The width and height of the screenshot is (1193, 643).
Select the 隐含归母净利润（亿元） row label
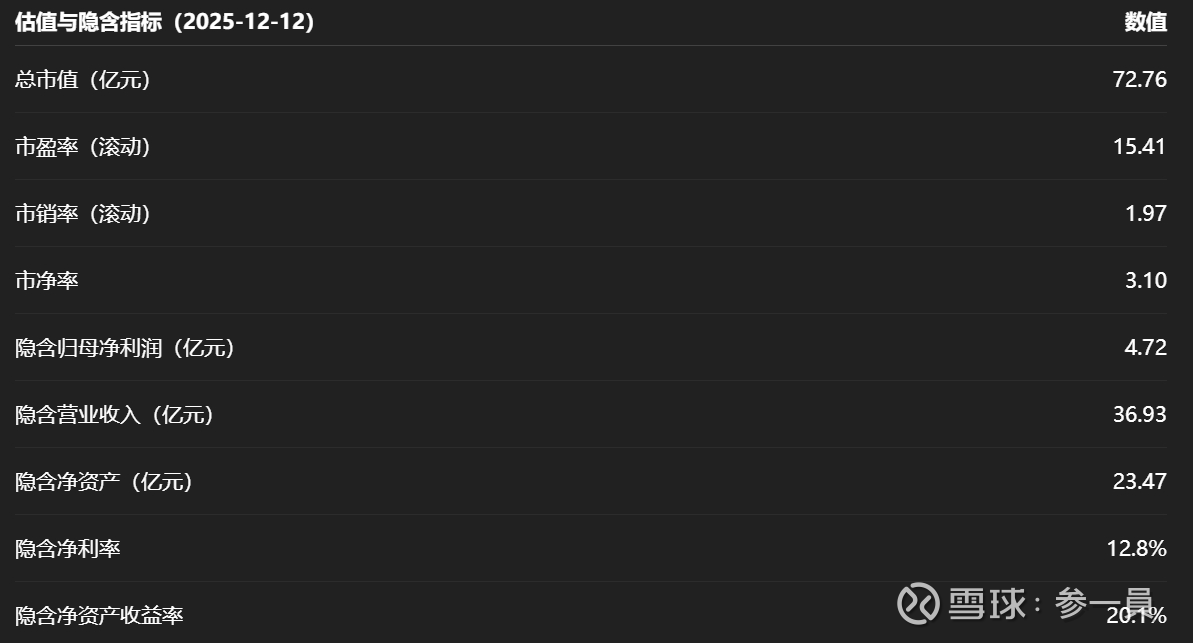coord(125,348)
